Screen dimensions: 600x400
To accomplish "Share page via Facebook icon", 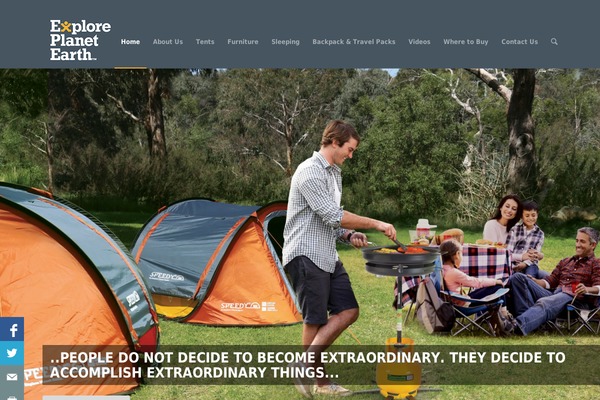I will (x=12, y=329).
